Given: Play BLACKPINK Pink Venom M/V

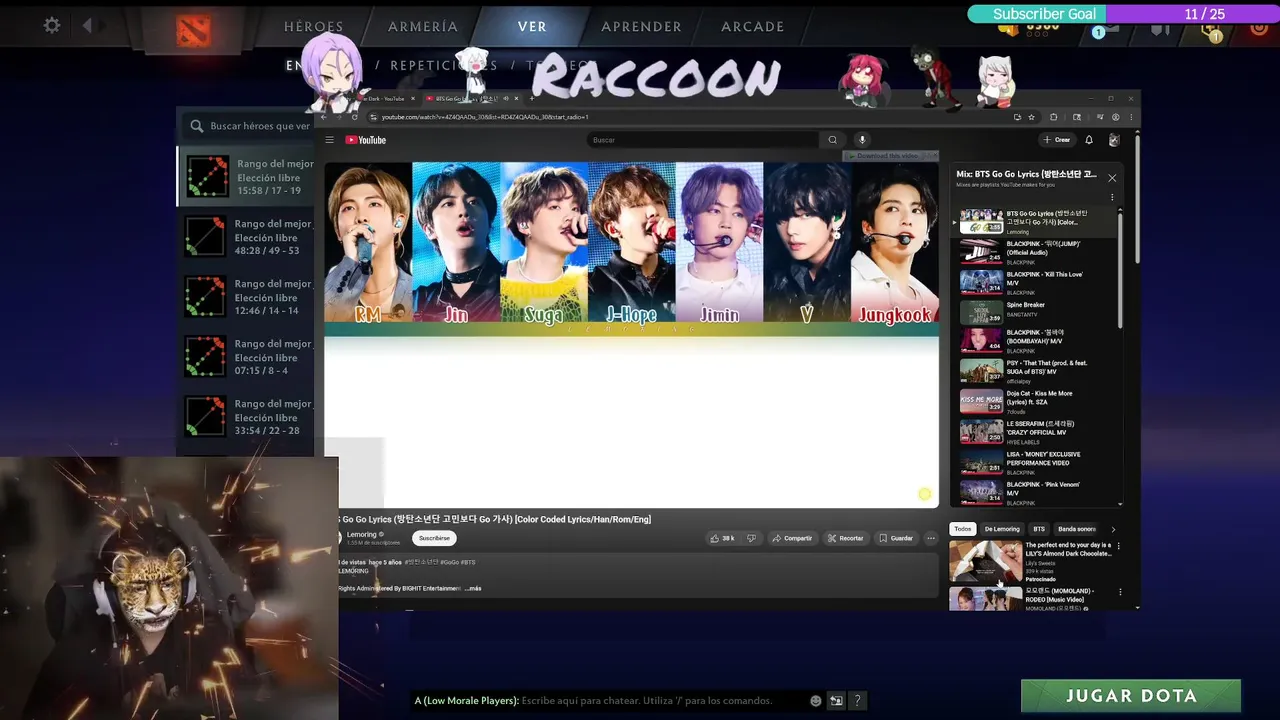Looking at the screenshot, I should 1036,492.
